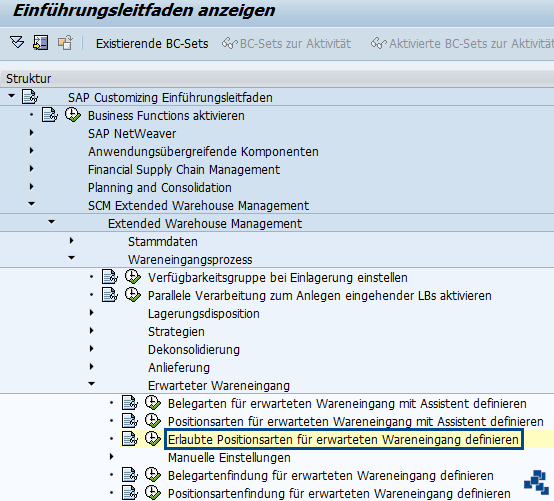The height and width of the screenshot is (501, 554).
Task: Execute icon for Verfügbarkeitsgruppe bei Einlagerung einstellen
Action: point(133,277)
